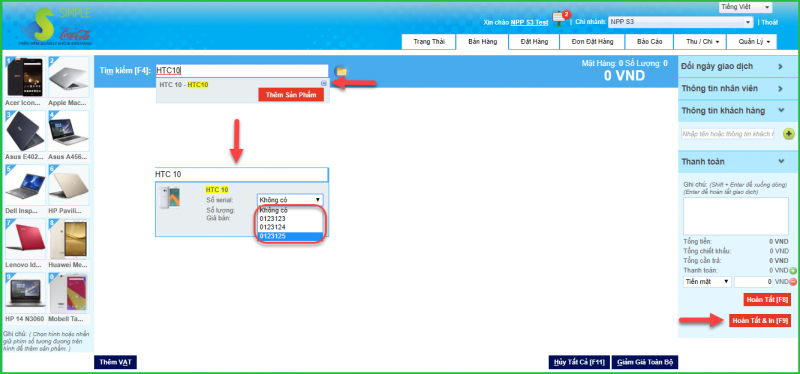Open the Chi nhánh NPP S3 dropdown
This screenshot has width=800, height=374.
pos(680,22)
